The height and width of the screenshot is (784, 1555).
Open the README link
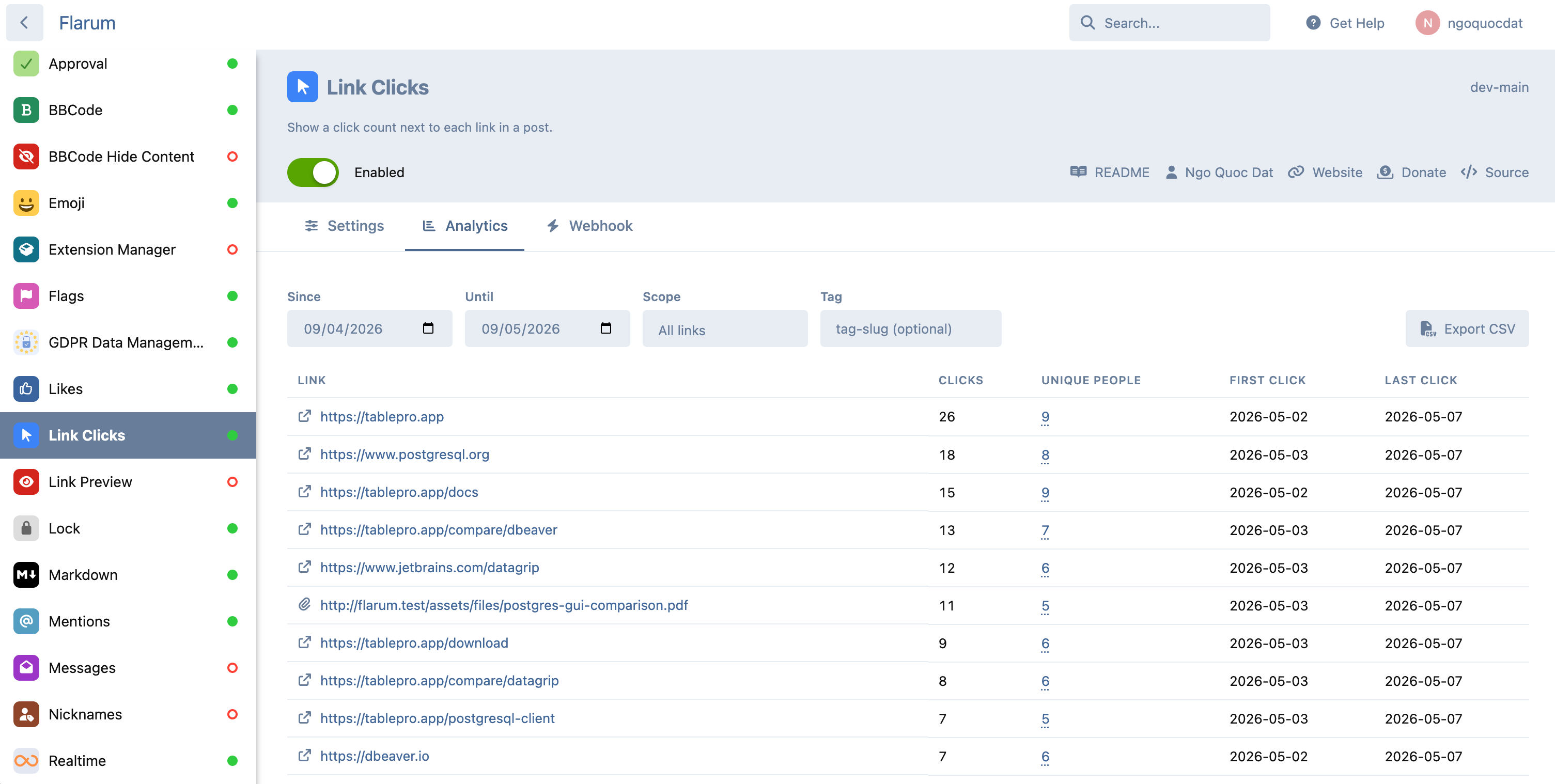tap(1110, 173)
